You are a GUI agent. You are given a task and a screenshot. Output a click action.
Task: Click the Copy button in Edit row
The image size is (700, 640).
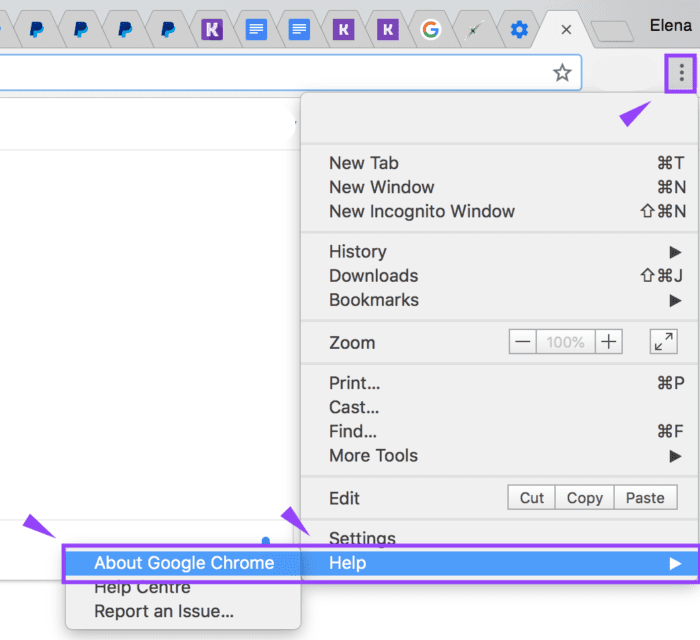click(x=584, y=498)
